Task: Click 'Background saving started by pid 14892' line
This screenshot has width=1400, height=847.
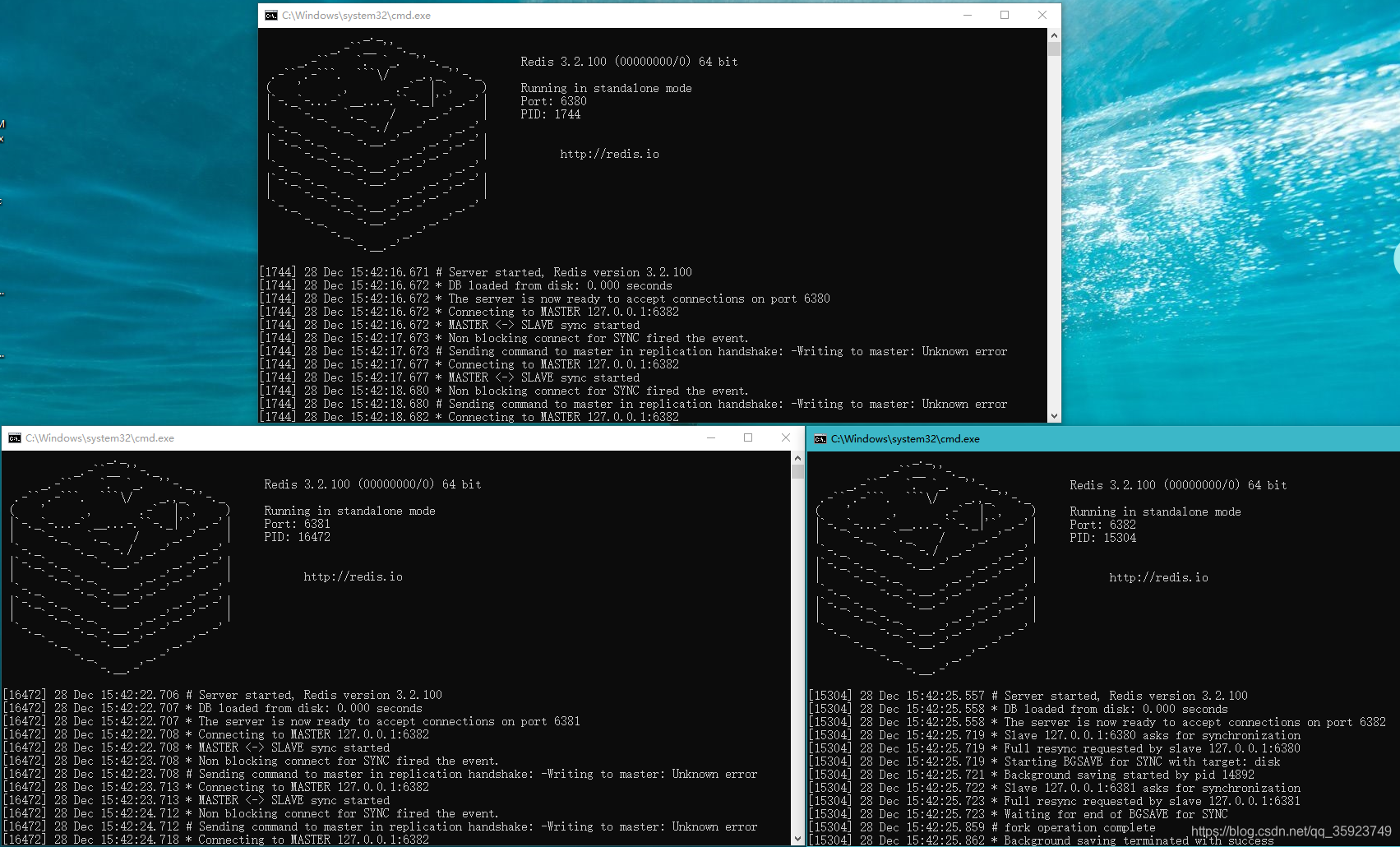Action: (x=1032, y=775)
